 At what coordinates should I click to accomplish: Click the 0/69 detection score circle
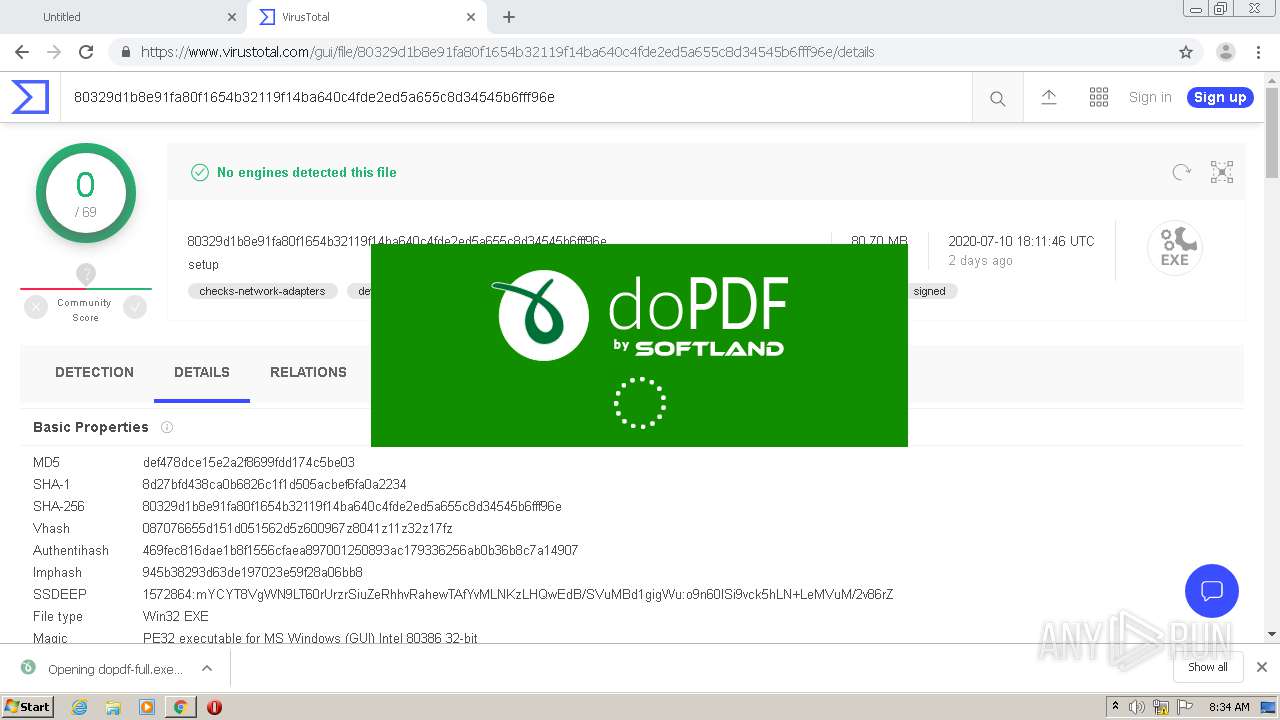click(x=86, y=193)
